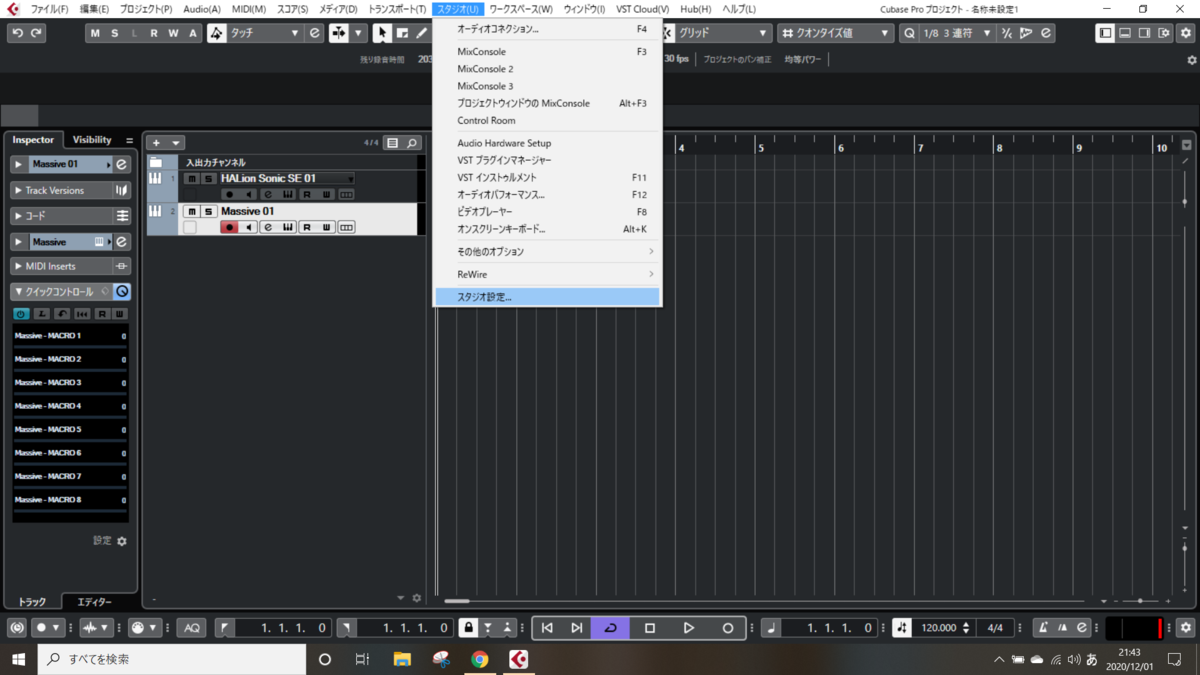This screenshot has width=1200, height=675.
Task: Open the クオンタイズ値 grid type dropdown
Action: pos(836,33)
